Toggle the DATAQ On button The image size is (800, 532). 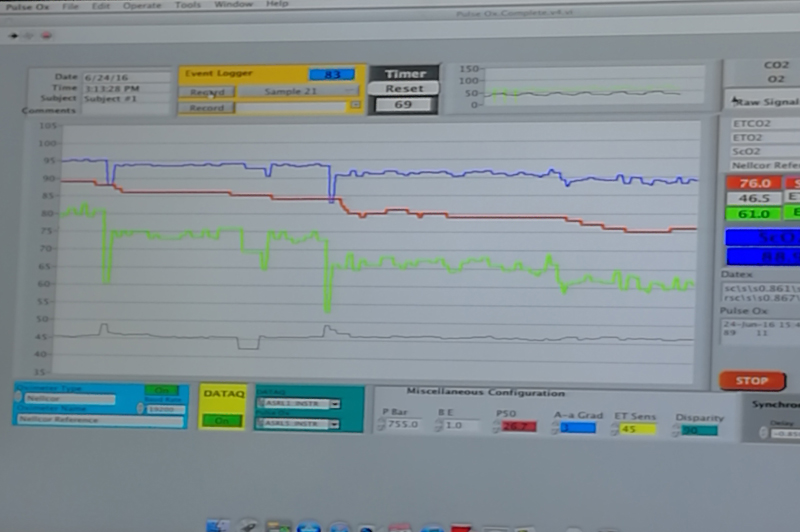tap(221, 421)
